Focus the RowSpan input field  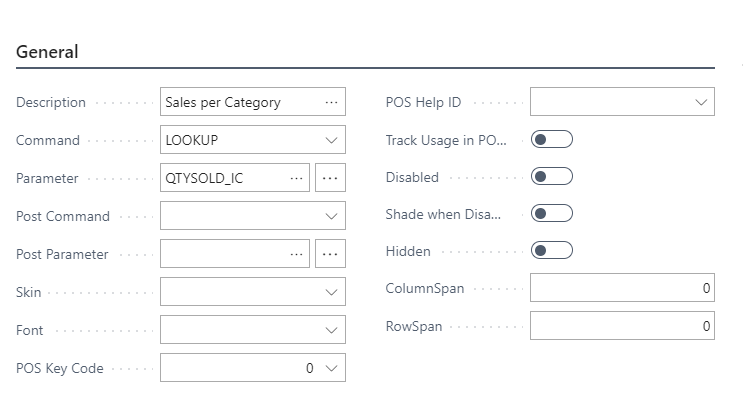click(x=621, y=326)
